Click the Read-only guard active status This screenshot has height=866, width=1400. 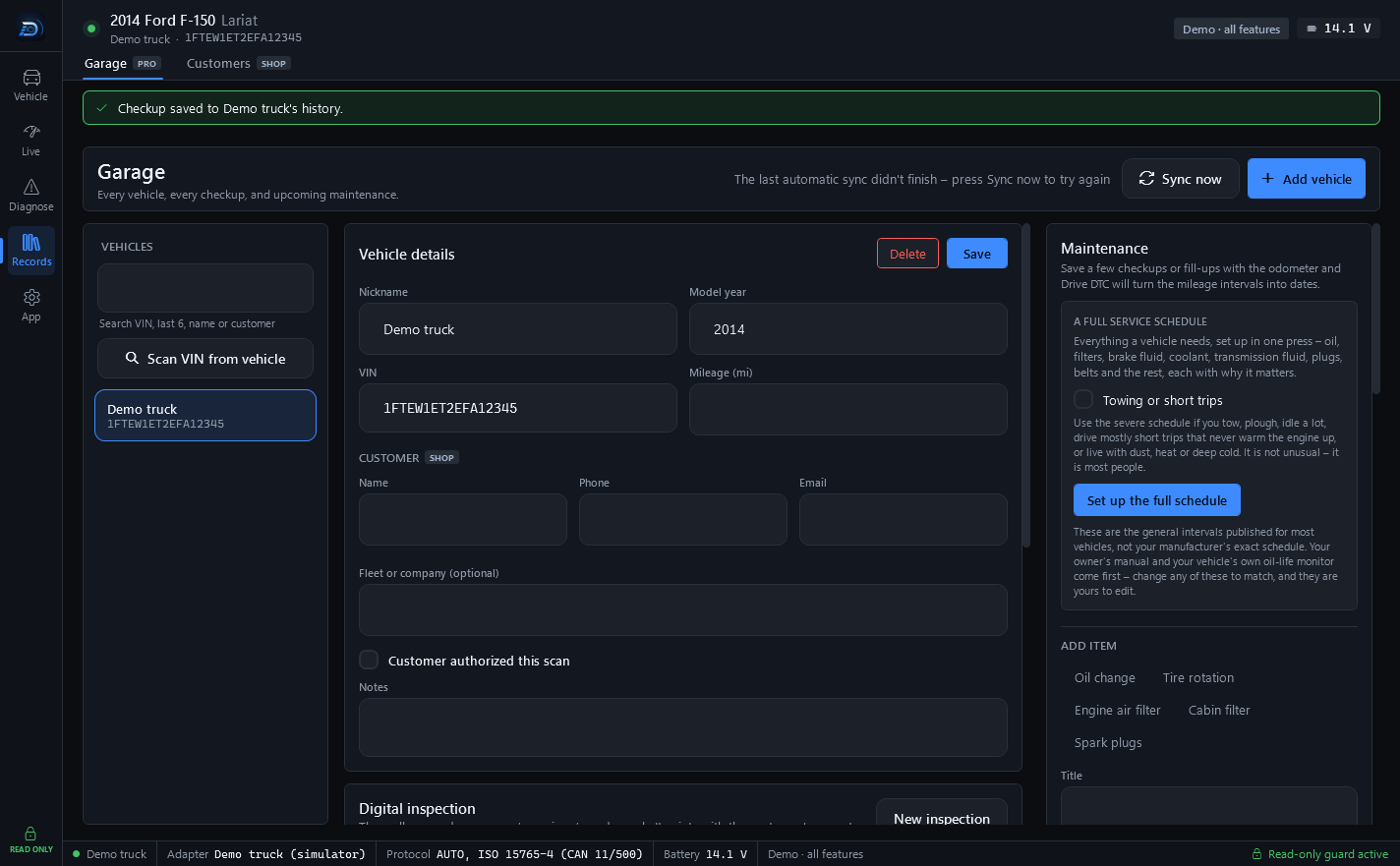[x=1319, y=854]
